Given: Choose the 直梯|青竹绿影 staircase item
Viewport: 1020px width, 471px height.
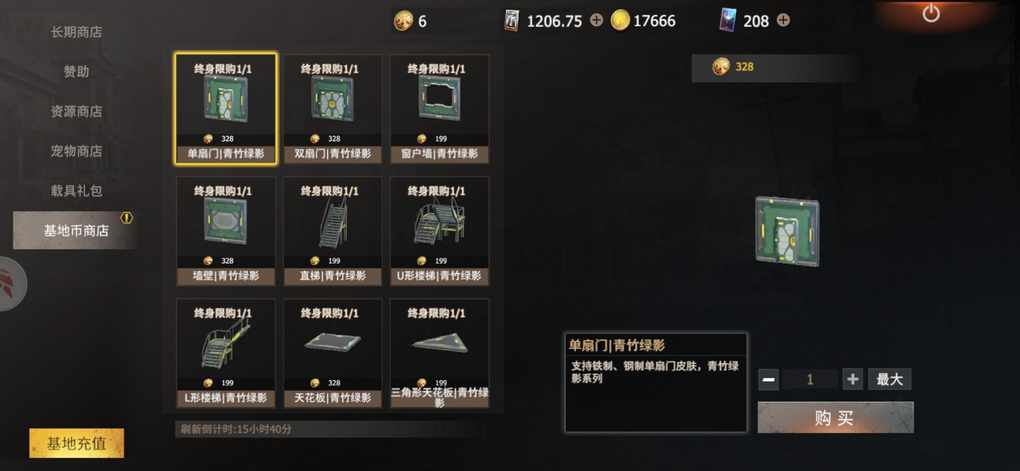Looking at the screenshot, I should pyautogui.click(x=332, y=231).
